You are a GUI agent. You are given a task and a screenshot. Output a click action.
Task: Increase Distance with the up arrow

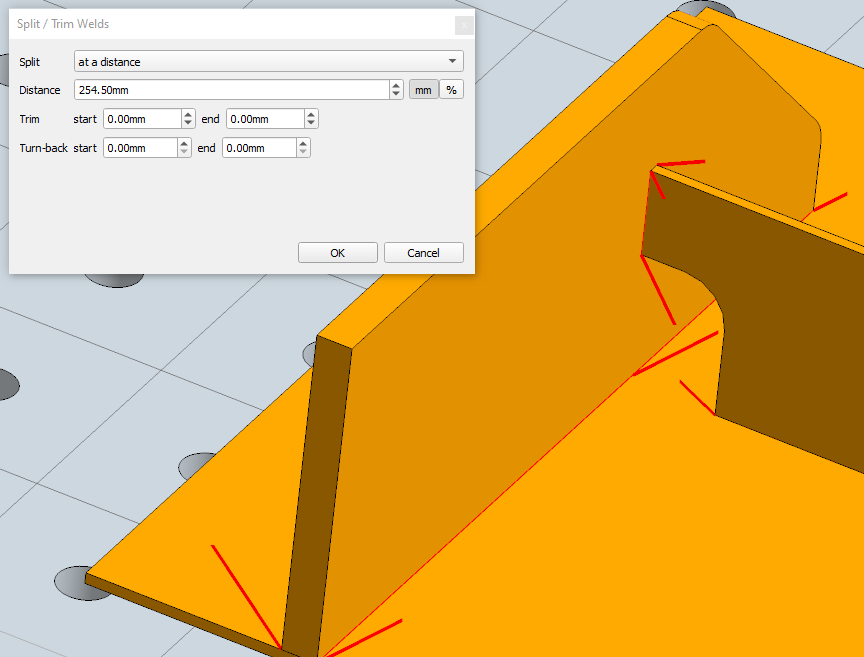pos(396,85)
